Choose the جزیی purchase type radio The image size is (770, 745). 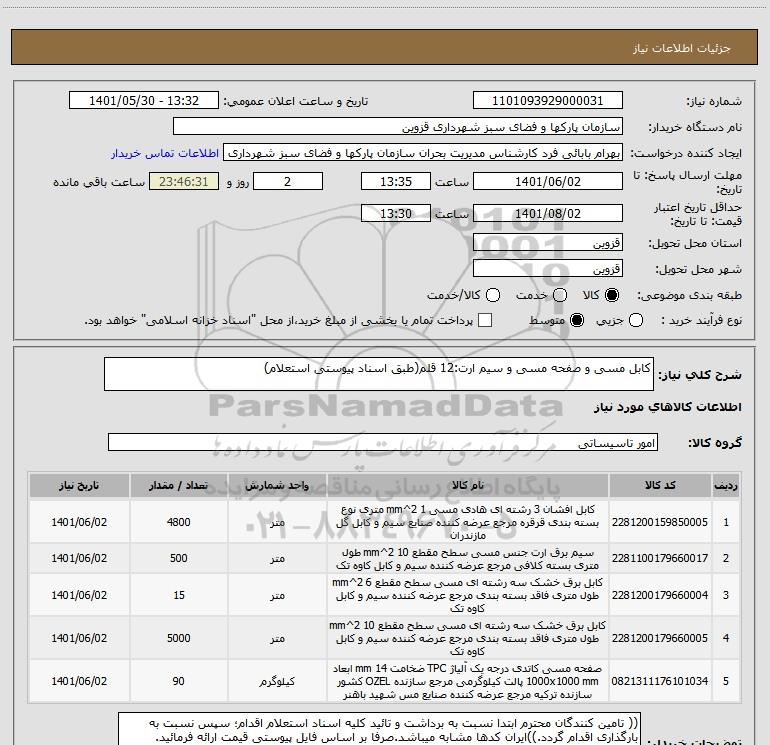(636, 320)
